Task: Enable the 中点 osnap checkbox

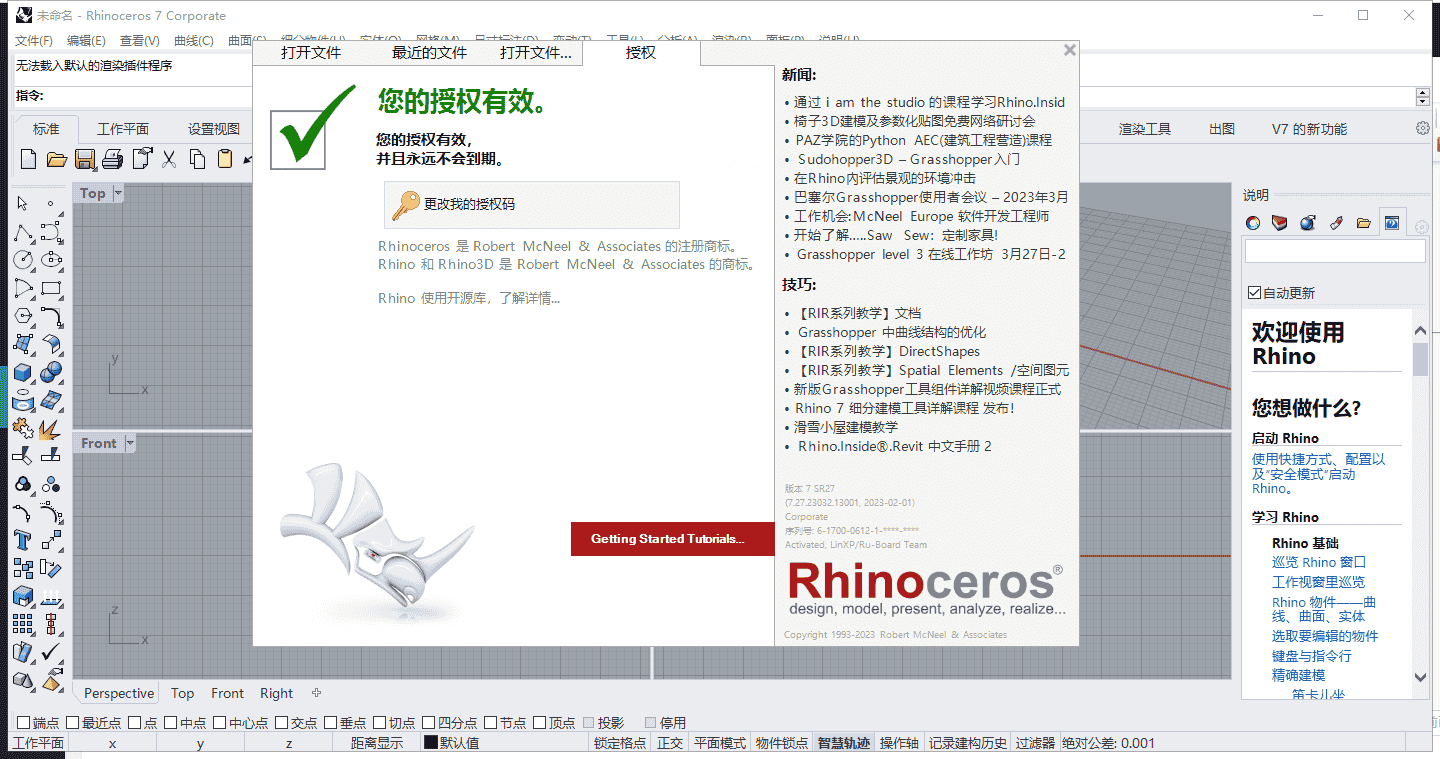Action: (x=171, y=723)
